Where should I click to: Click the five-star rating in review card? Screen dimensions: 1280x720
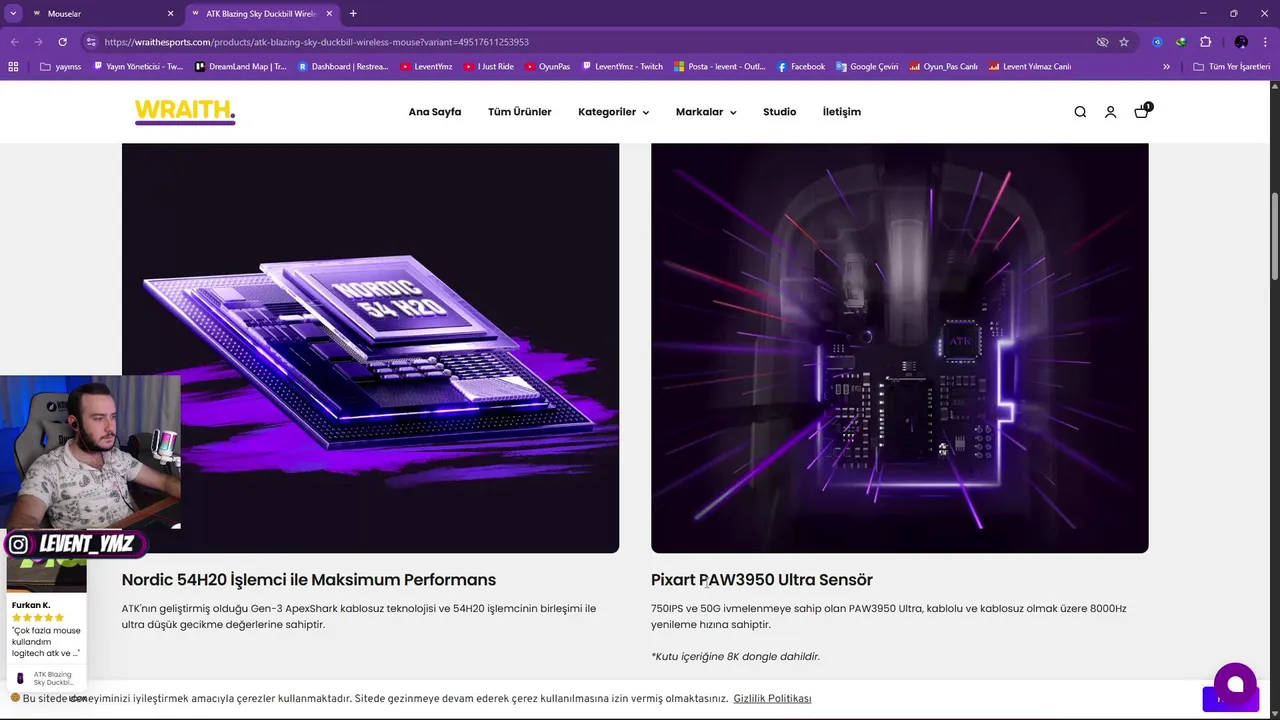click(38, 618)
